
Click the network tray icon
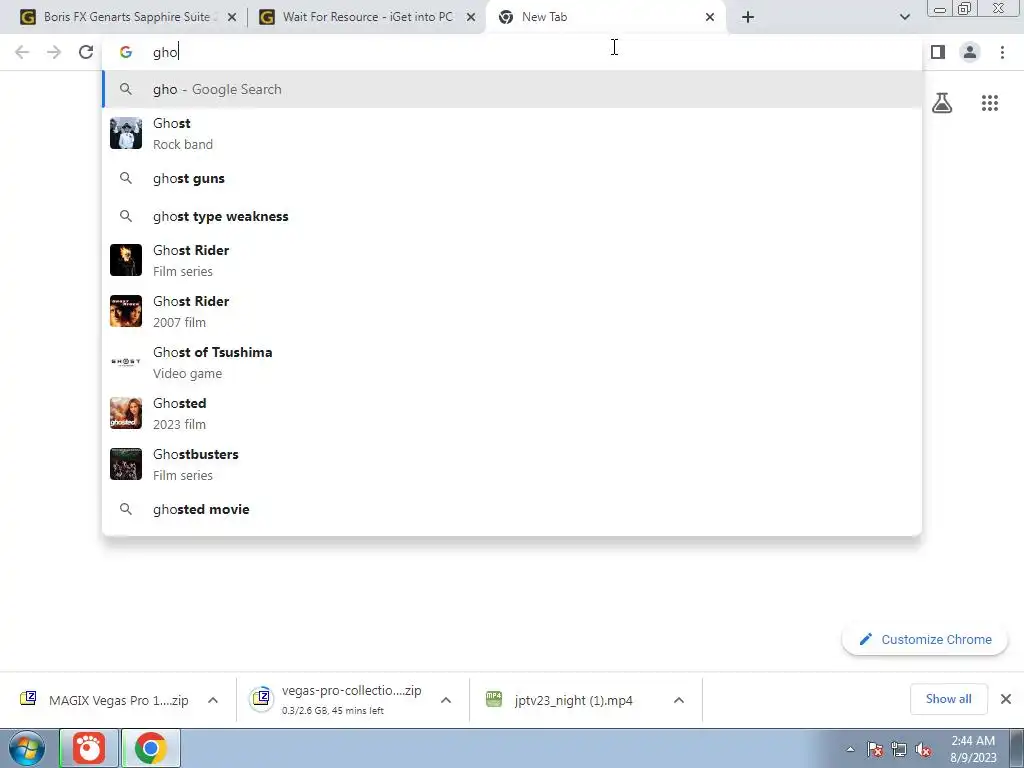pyautogui.click(x=899, y=750)
